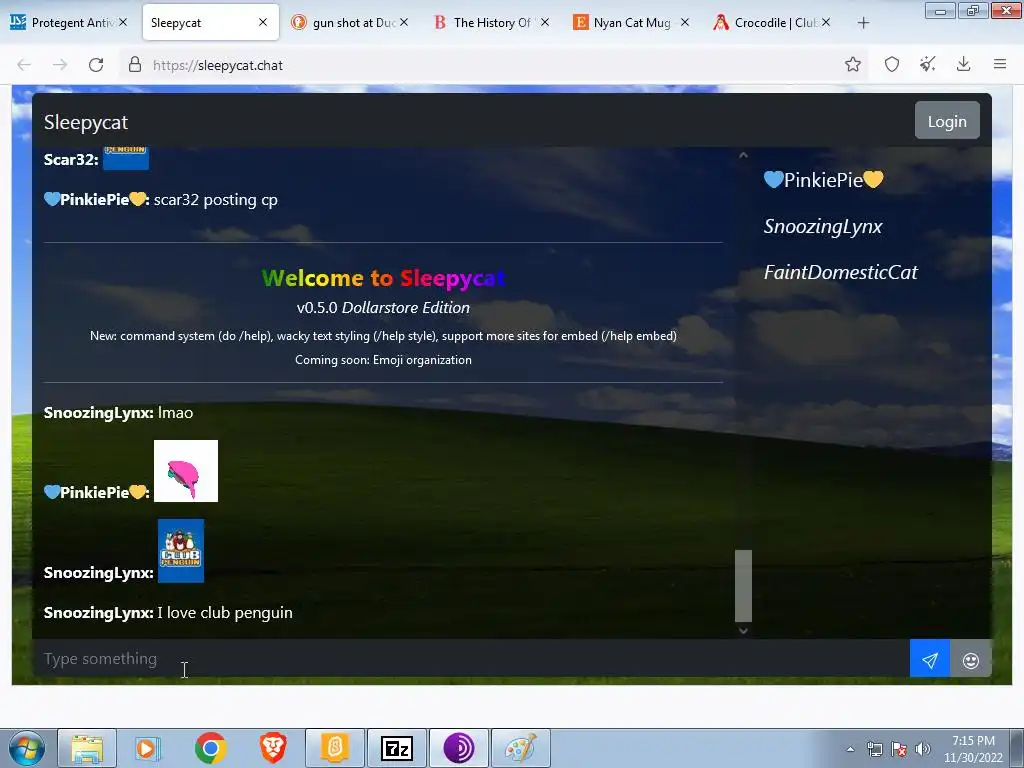
Task: Open the shield protection icon in toolbar
Action: [891, 64]
